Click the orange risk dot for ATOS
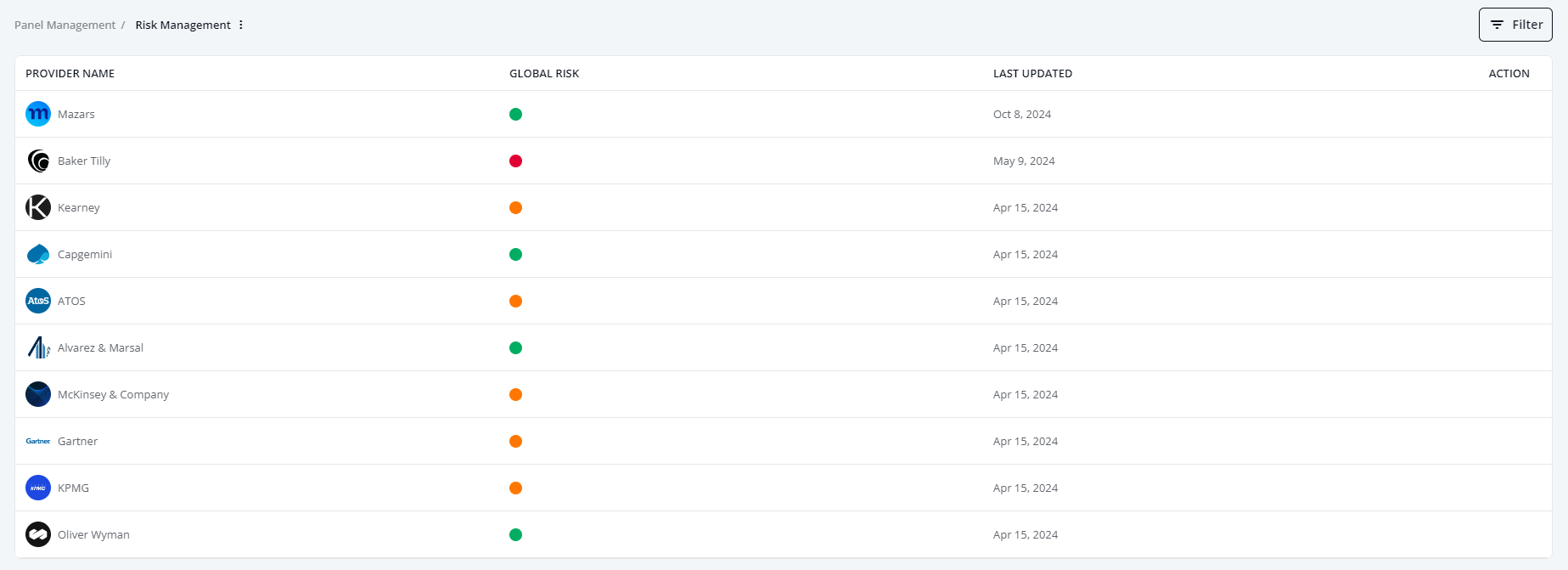 515,301
